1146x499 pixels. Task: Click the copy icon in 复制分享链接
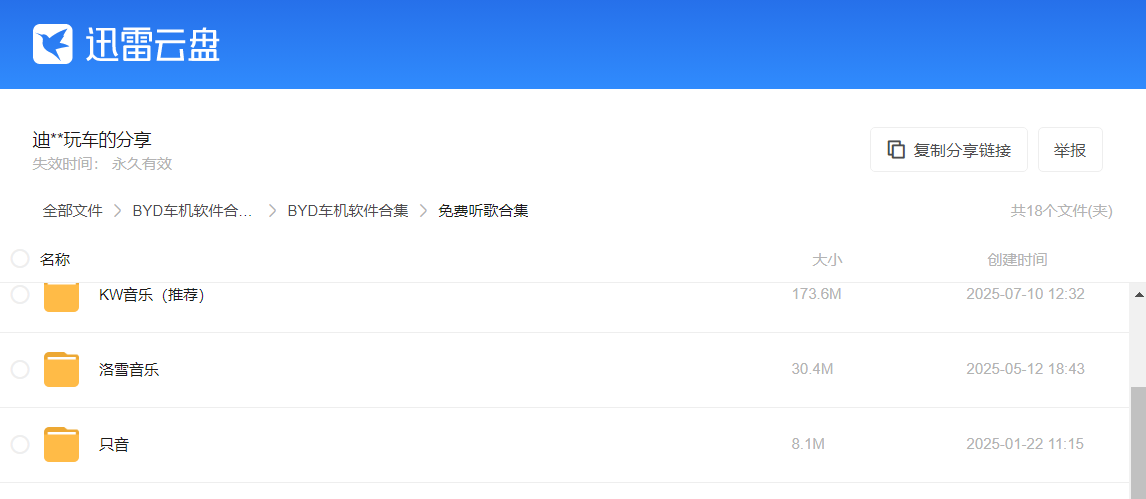click(896, 150)
